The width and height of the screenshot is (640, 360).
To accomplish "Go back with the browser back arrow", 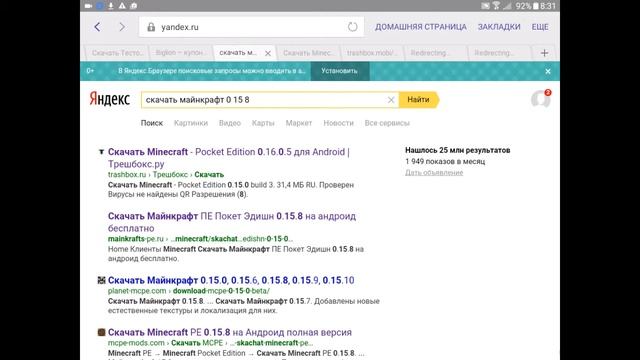I will pyautogui.click(x=97, y=27).
